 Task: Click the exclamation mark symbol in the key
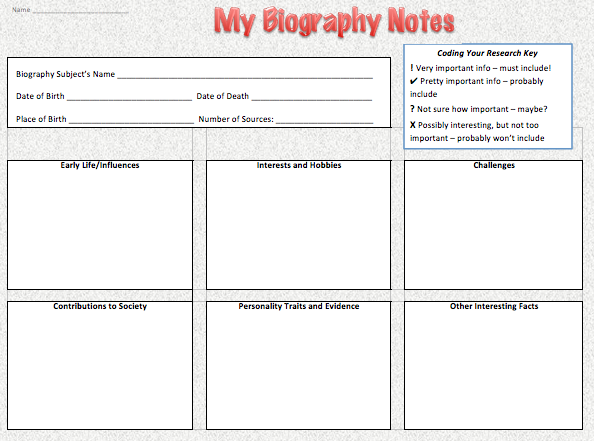(412, 68)
